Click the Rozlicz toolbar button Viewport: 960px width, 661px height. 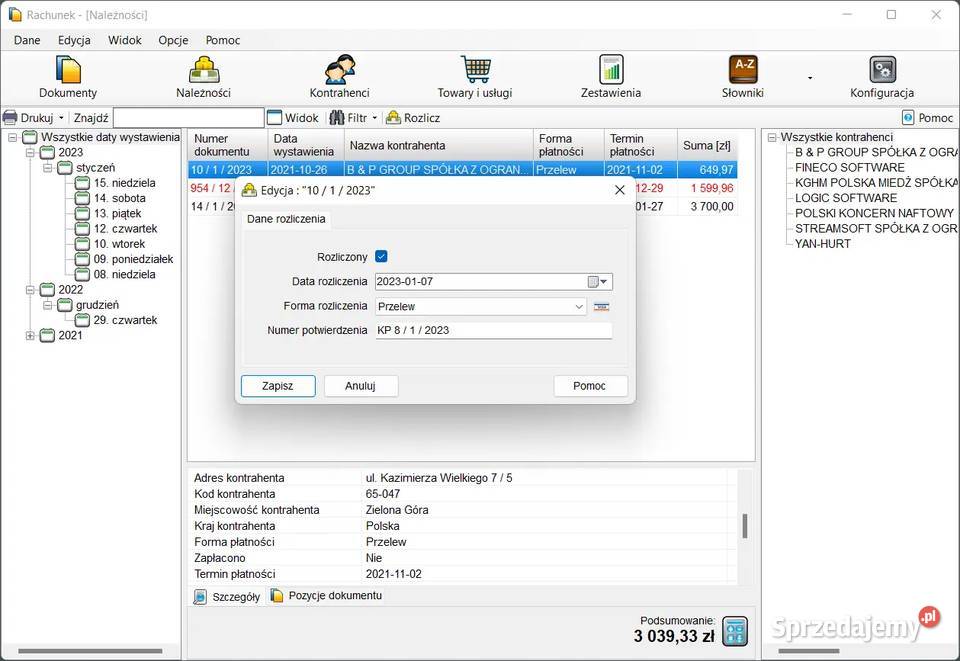pyautogui.click(x=413, y=118)
